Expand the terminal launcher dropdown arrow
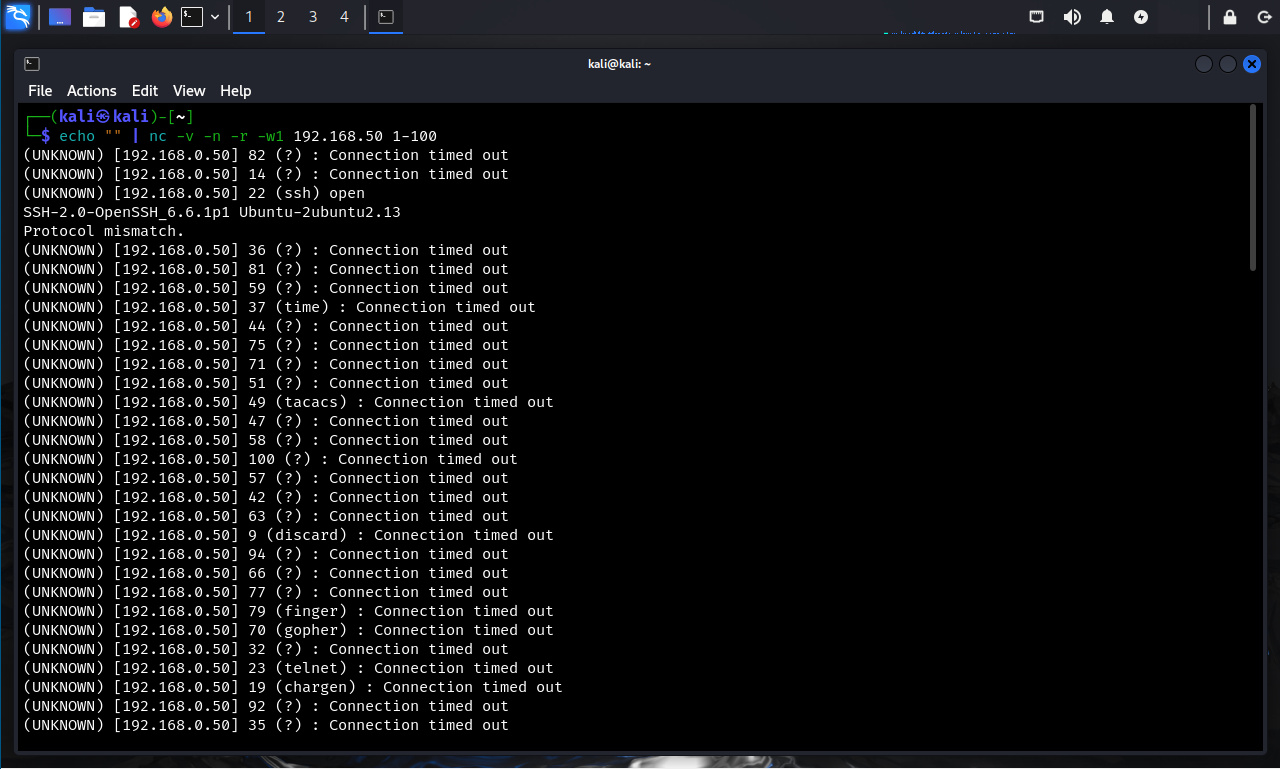1280x769 pixels. tap(215, 17)
